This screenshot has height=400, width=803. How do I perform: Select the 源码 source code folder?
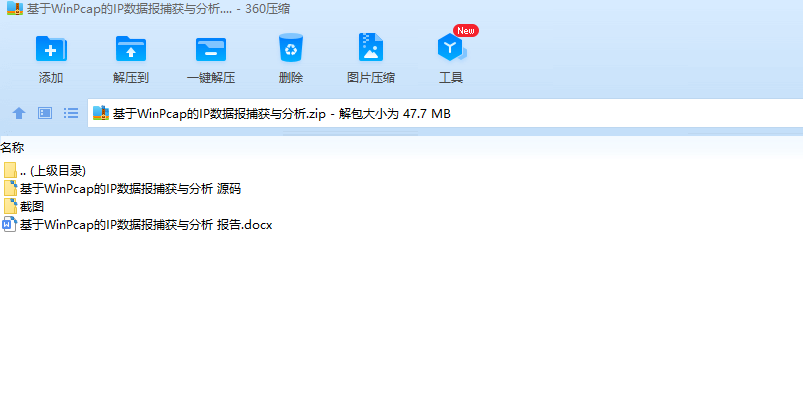pyautogui.click(x=122, y=188)
